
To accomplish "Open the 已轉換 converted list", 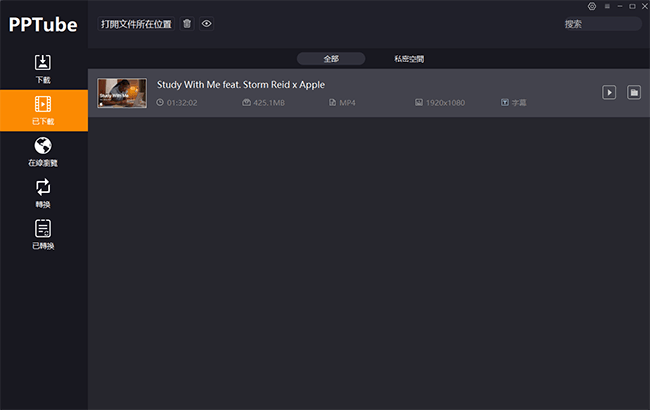I will [43, 234].
